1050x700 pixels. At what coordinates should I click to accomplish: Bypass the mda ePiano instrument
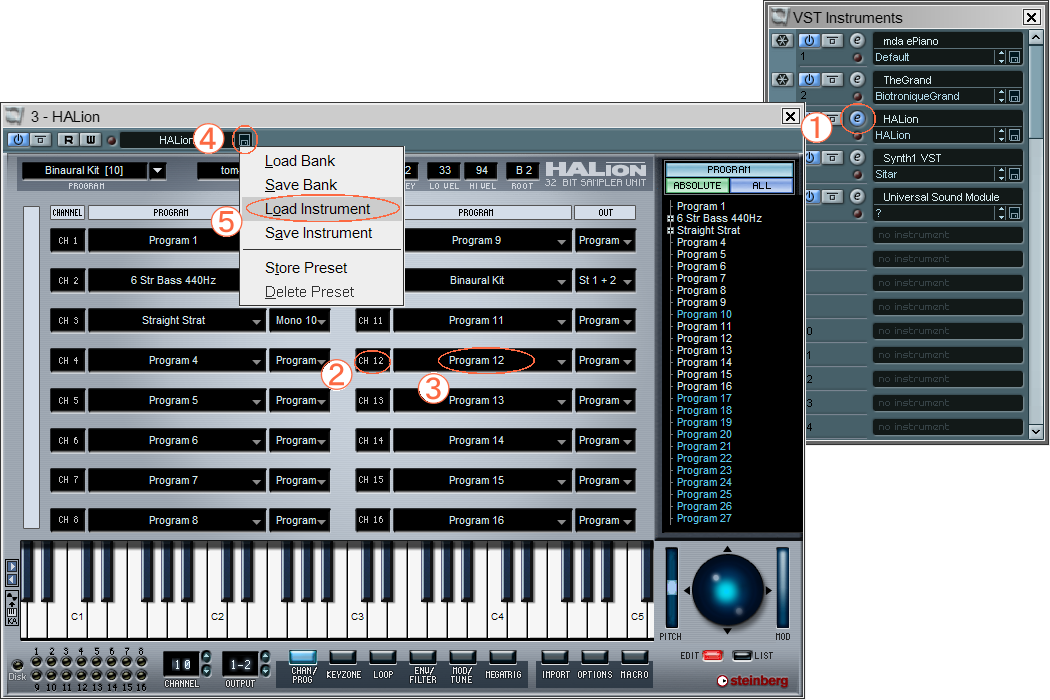(832, 41)
